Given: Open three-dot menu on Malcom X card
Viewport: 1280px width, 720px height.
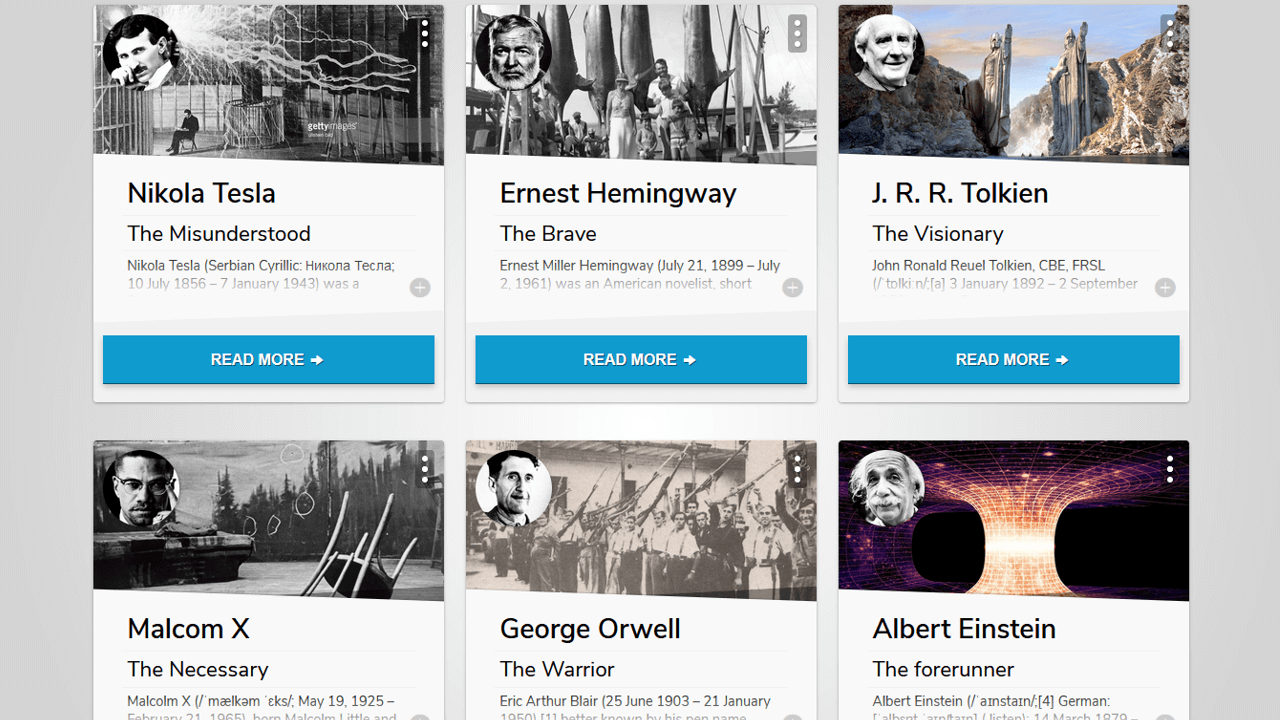Looking at the screenshot, I should pos(425,469).
